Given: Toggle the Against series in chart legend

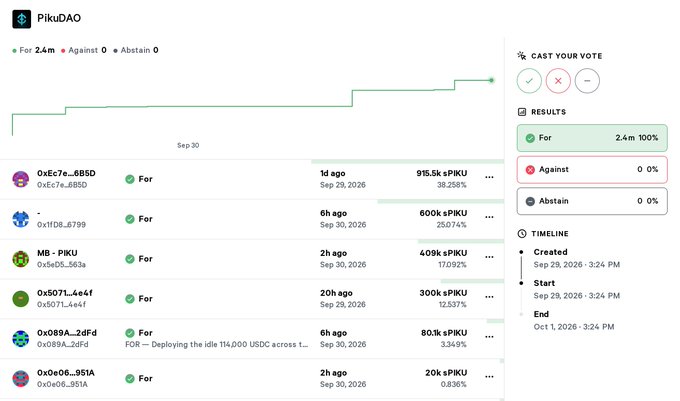Looking at the screenshot, I should pyautogui.click(x=84, y=50).
